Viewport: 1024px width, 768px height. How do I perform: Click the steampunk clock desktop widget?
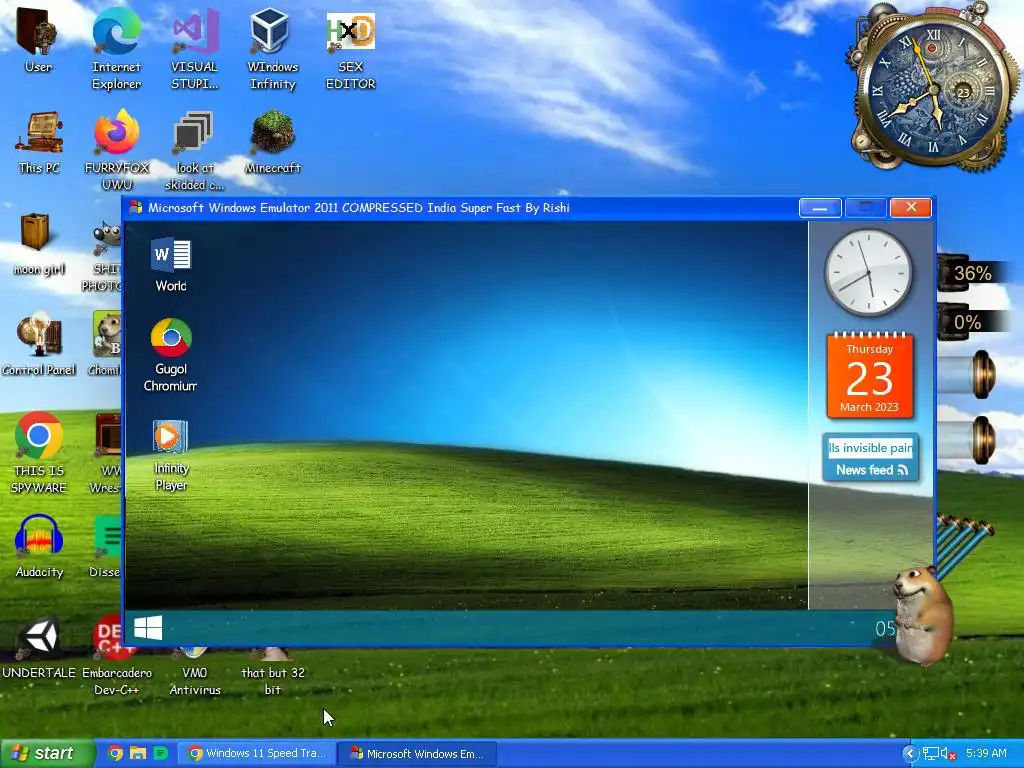pyautogui.click(x=933, y=91)
